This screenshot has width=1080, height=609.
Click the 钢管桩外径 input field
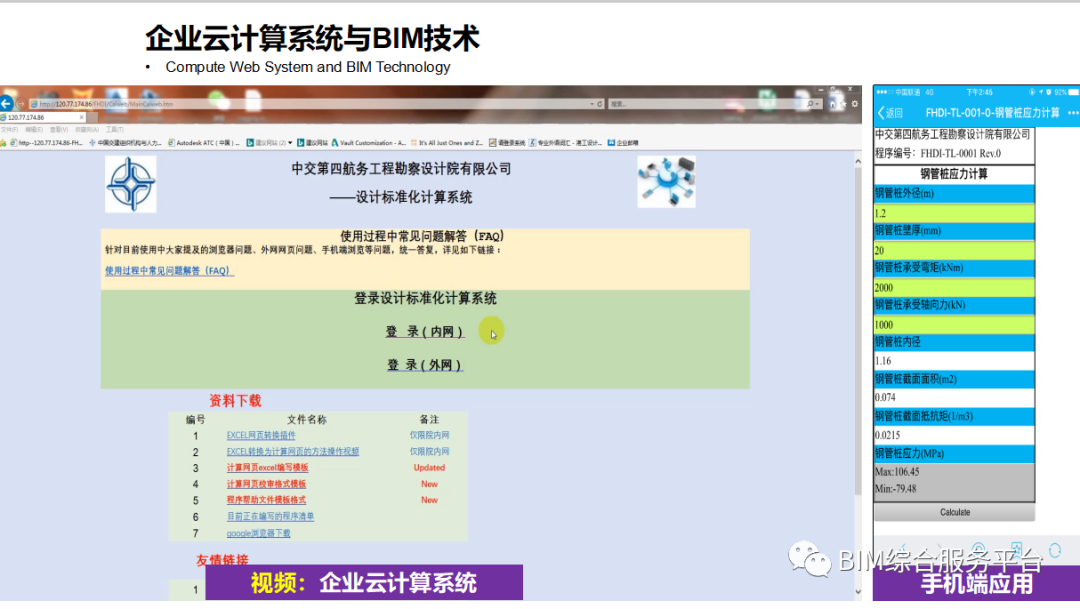click(x=950, y=214)
